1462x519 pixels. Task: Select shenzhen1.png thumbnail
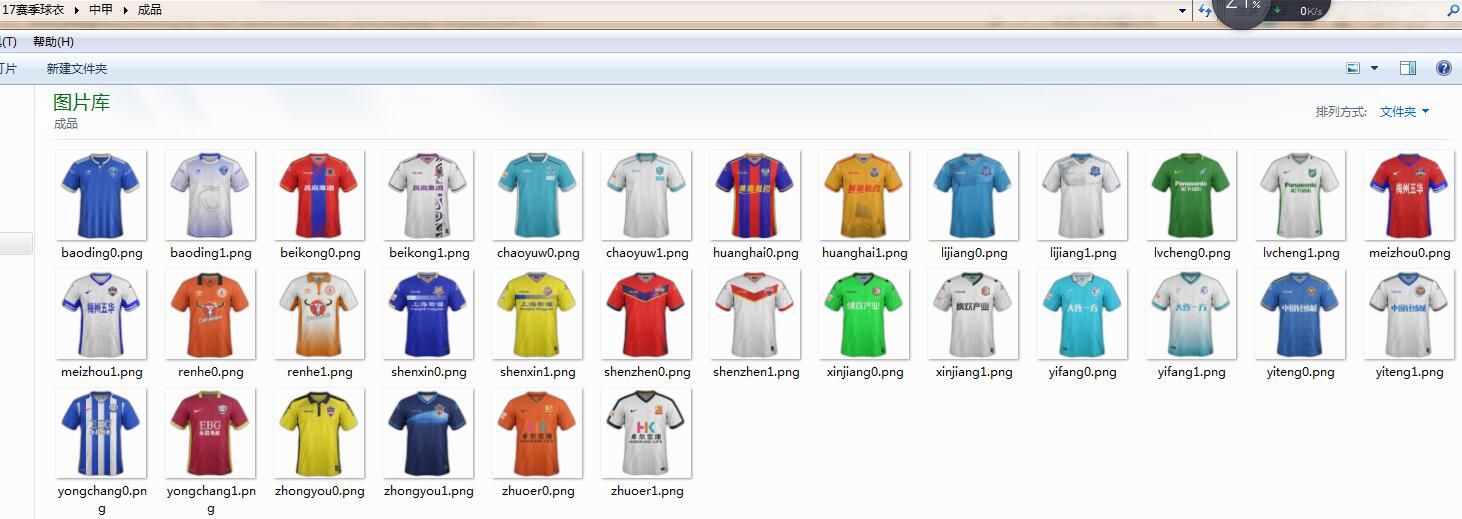point(755,314)
